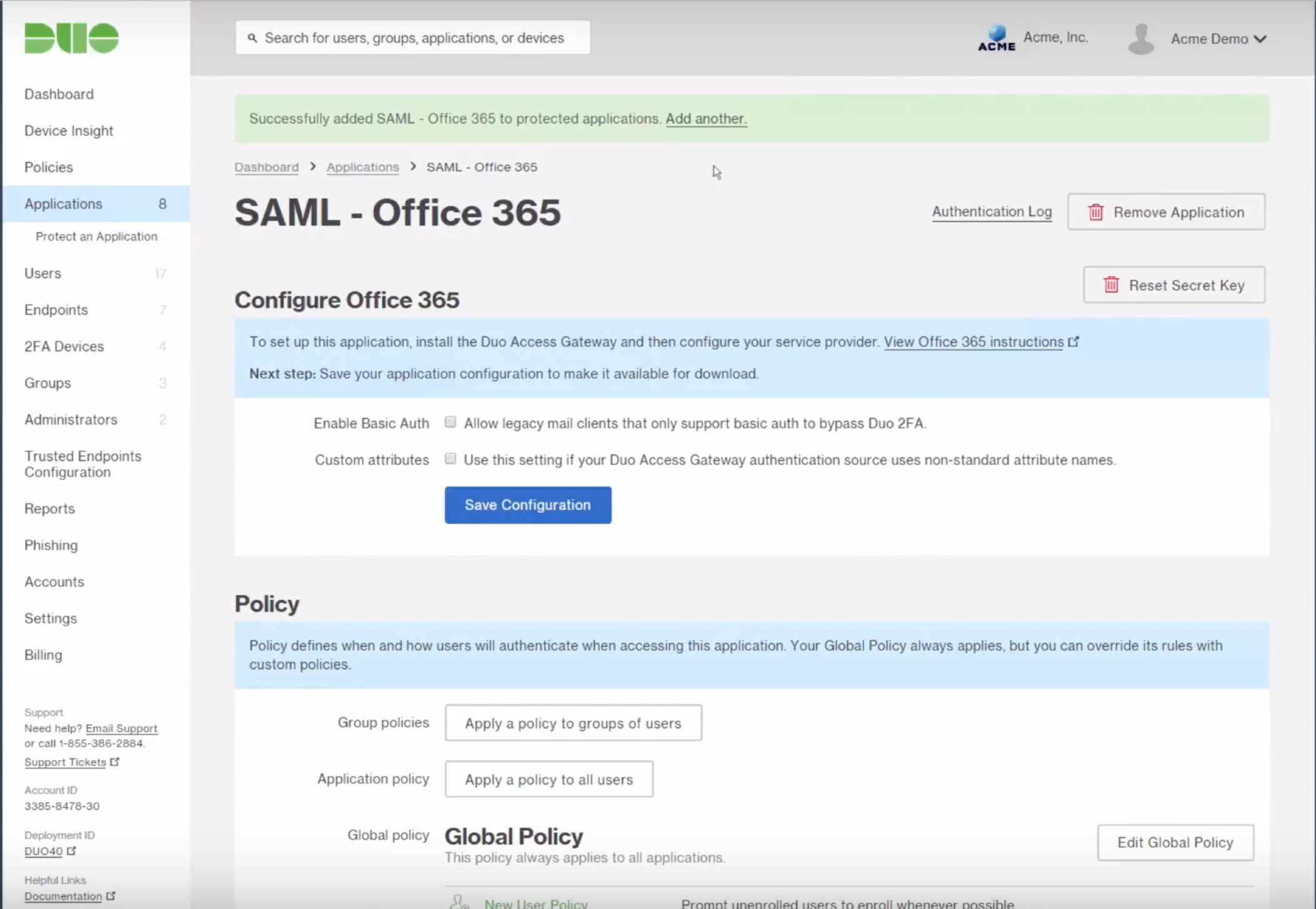
Task: Click the Acme, Inc. company logo
Action: 996,36
